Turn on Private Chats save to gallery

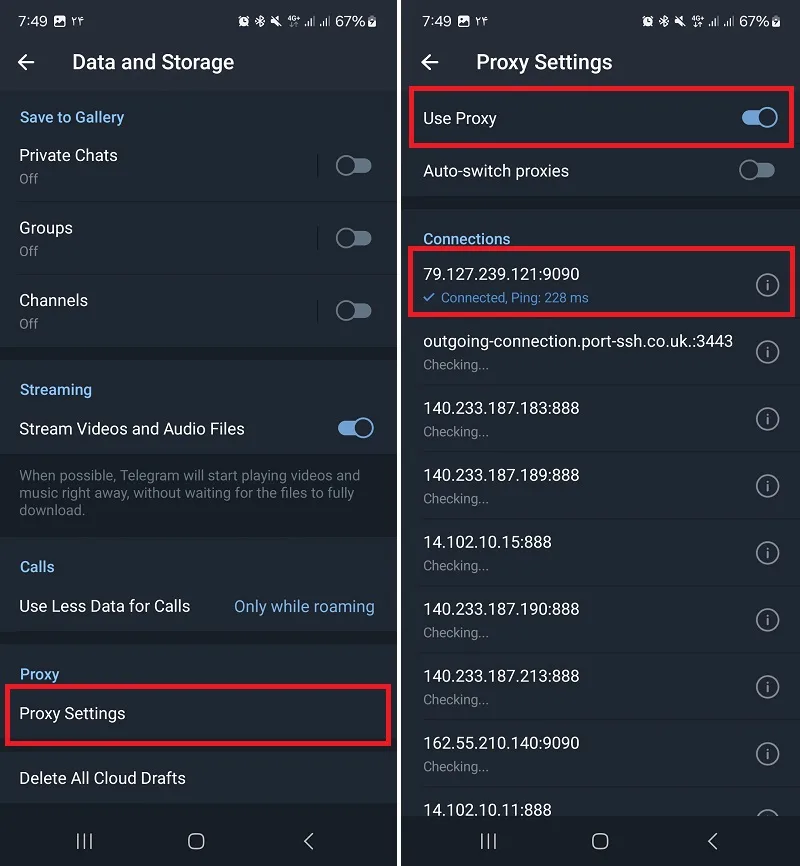pyautogui.click(x=354, y=165)
